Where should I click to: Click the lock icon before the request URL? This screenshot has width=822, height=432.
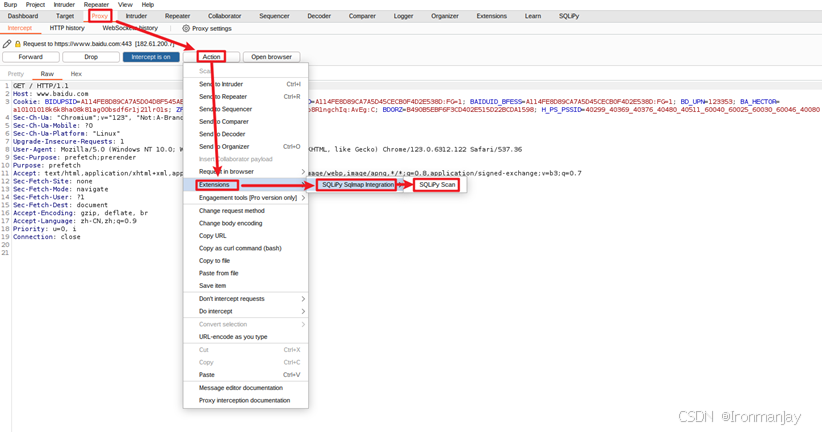17,44
